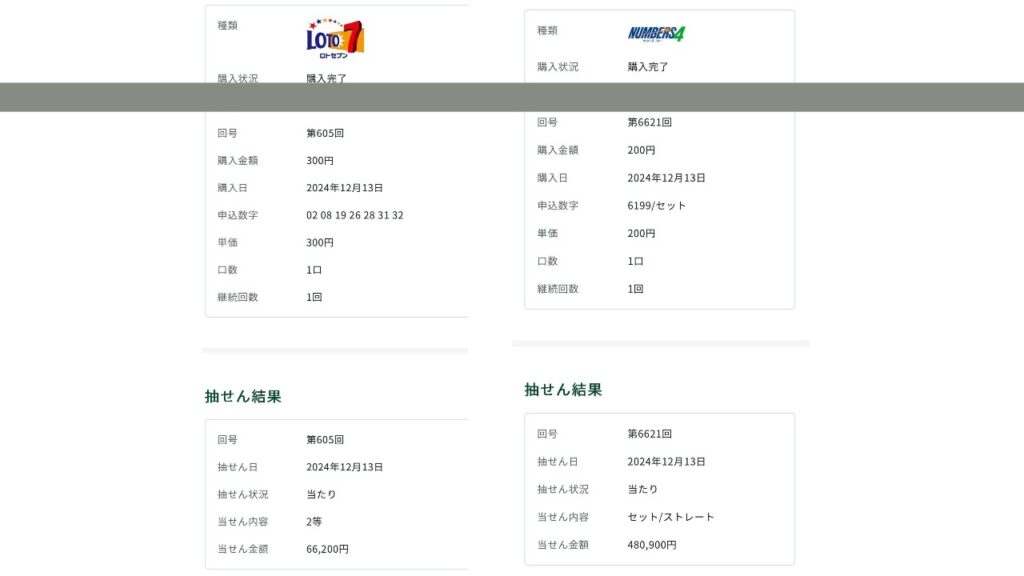Select 第605回 in the Loto 7 results box
This screenshot has width=1024, height=576.
tap(325, 440)
